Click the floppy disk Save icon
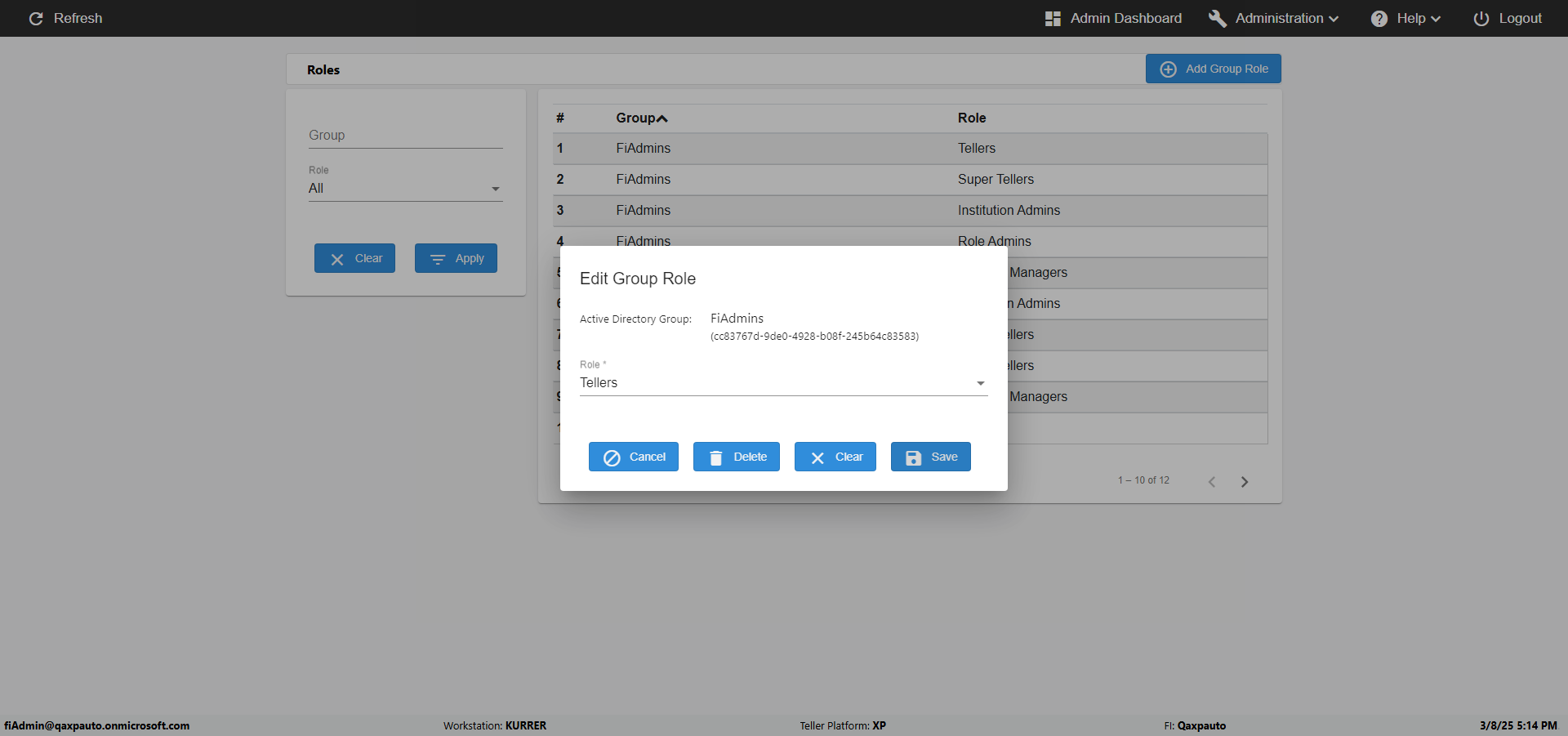 (914, 457)
